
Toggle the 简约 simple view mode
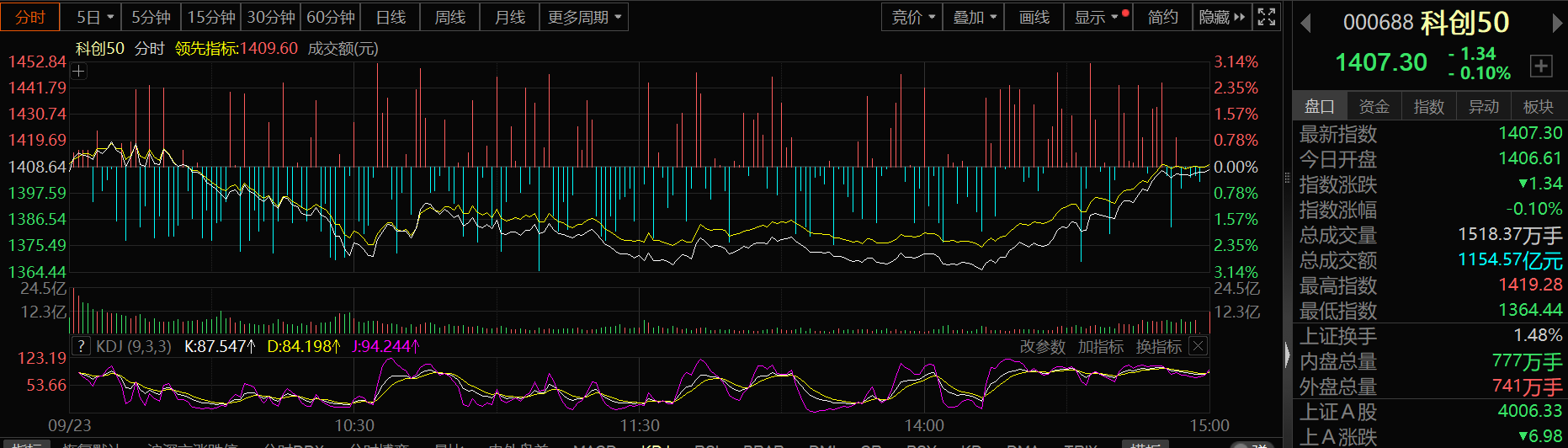[x=1162, y=17]
